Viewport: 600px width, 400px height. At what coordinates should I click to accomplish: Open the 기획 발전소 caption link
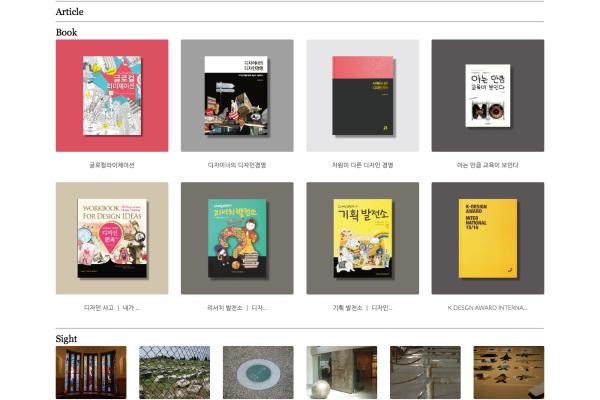point(362,308)
